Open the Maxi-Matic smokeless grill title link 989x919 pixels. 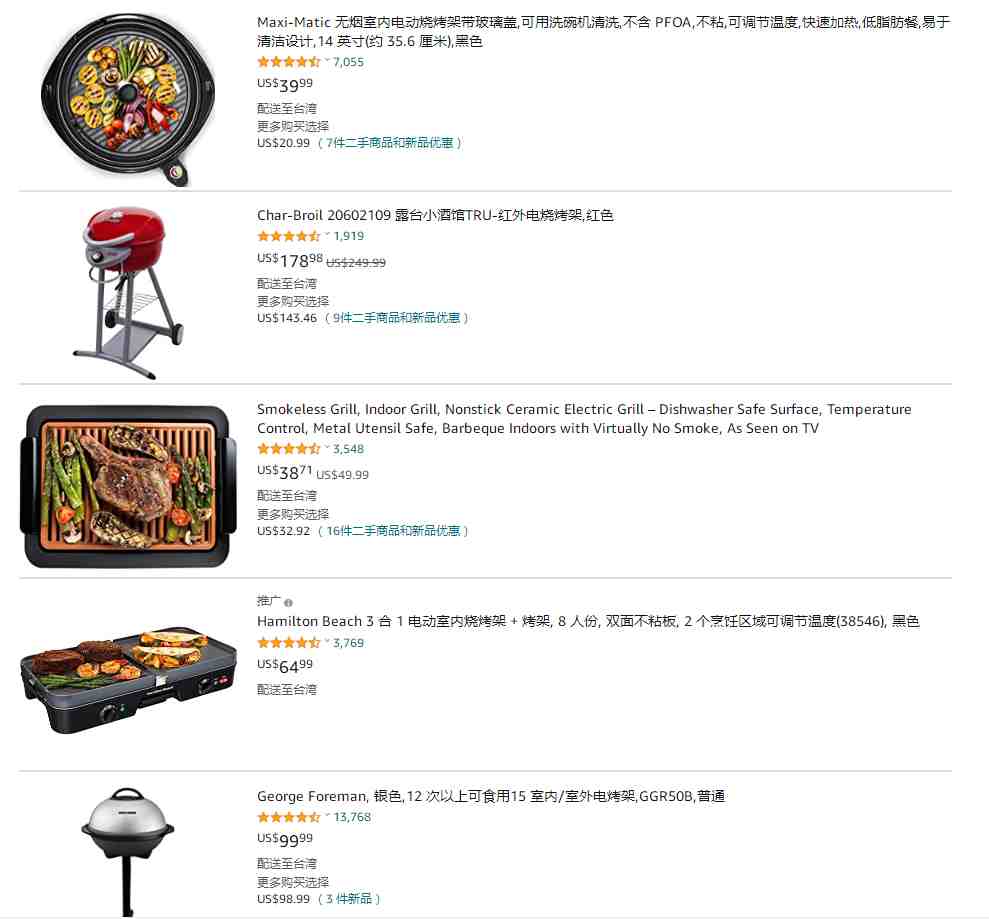[x=603, y=32]
